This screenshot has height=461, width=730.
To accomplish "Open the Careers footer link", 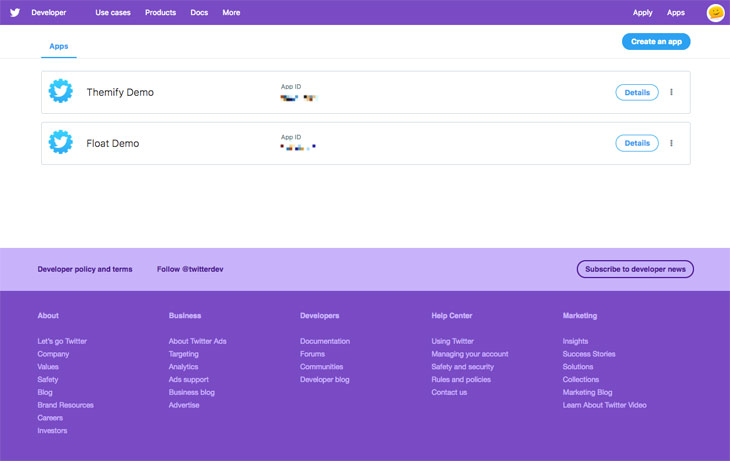I will pos(50,418).
